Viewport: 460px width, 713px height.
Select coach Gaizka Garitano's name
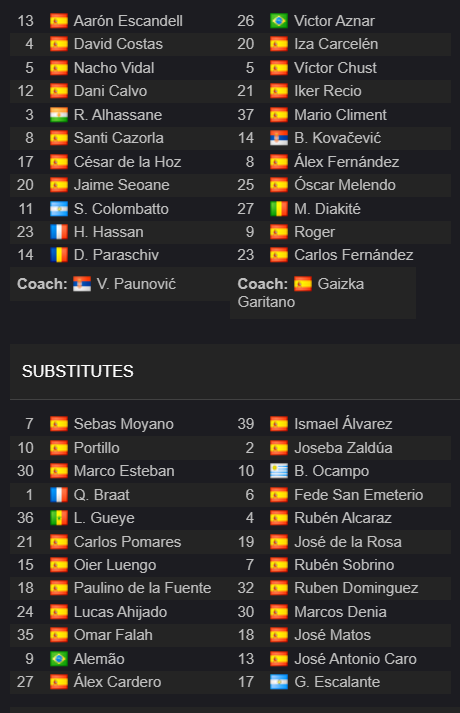301,293
